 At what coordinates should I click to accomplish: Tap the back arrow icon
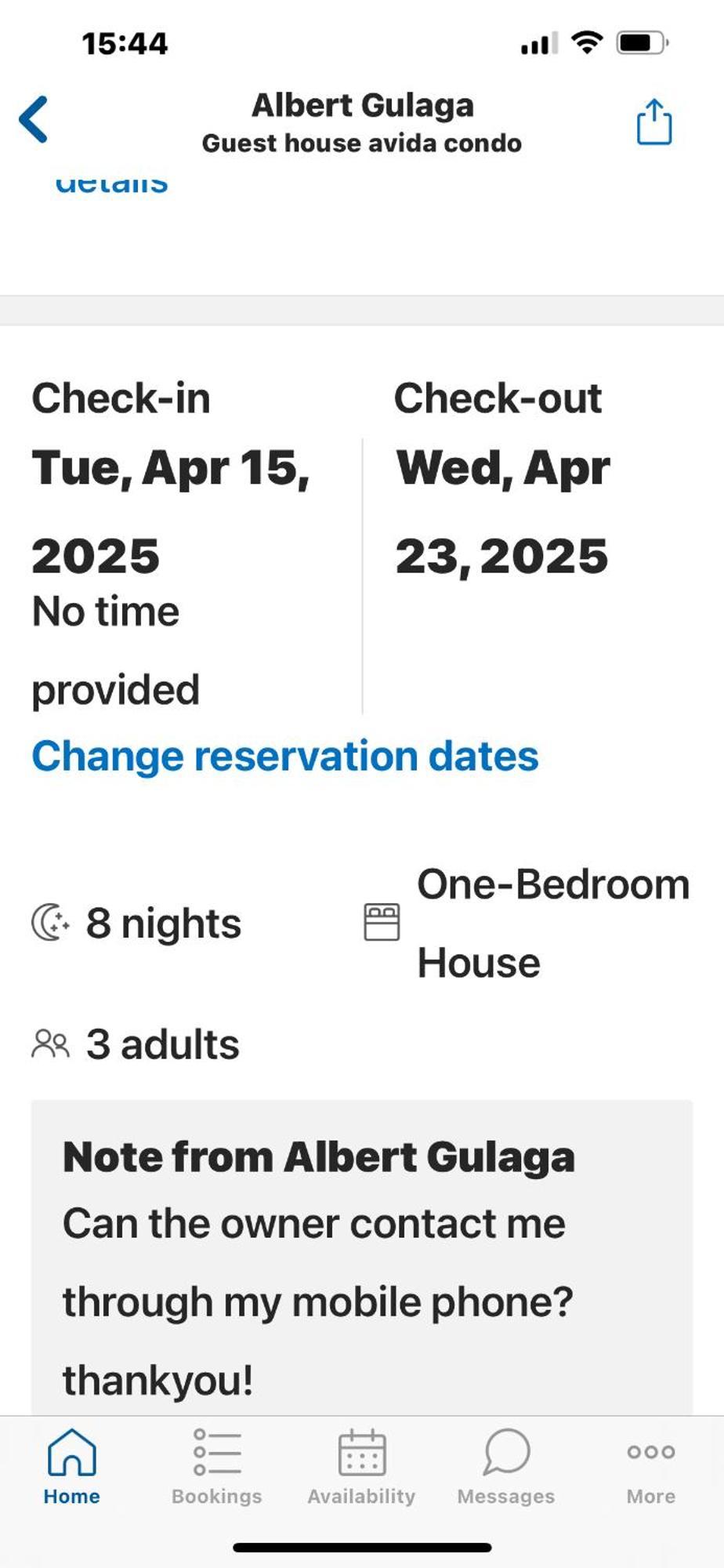pos(34,120)
